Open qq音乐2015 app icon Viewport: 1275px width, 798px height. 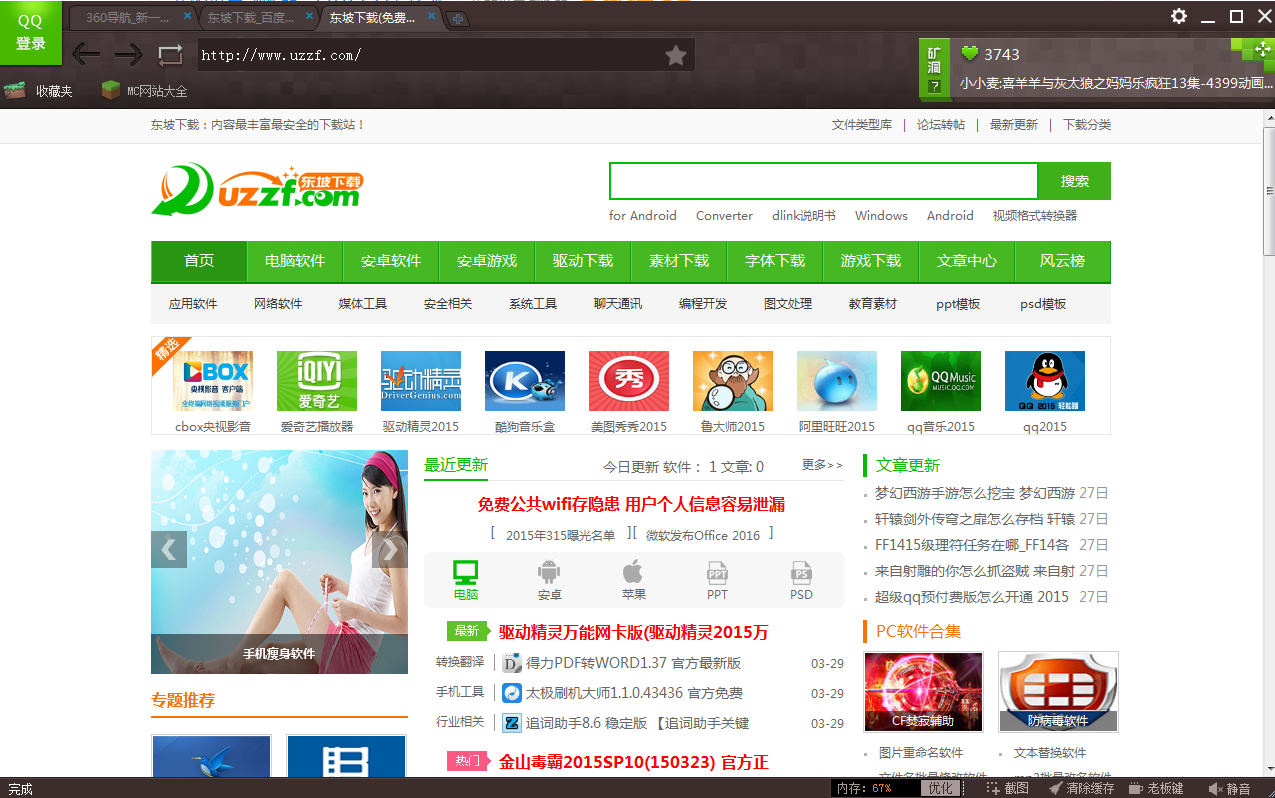point(941,381)
